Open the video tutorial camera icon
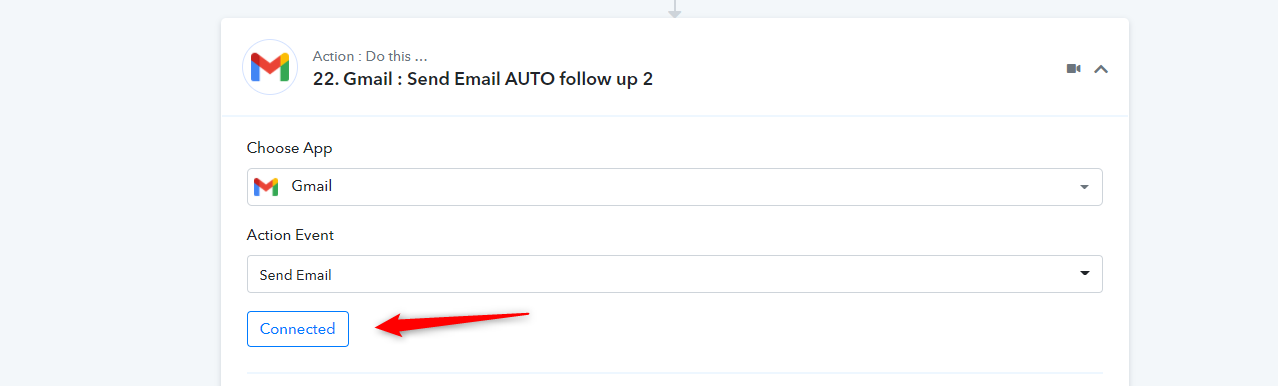1278x386 pixels. pos(1073,69)
